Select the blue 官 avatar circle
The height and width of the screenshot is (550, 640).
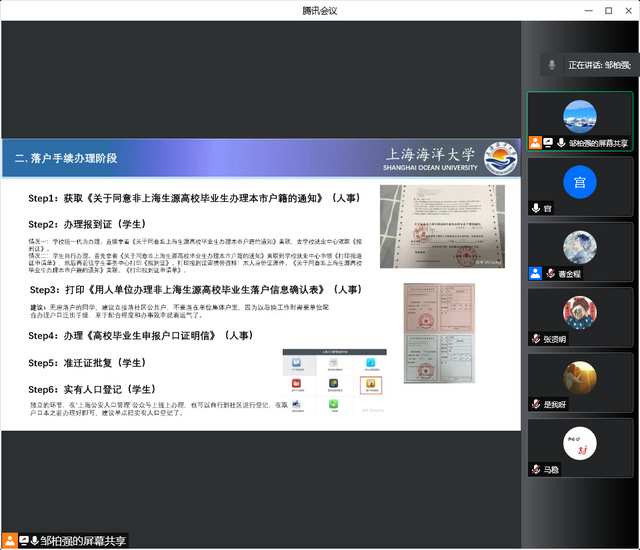pos(580,182)
